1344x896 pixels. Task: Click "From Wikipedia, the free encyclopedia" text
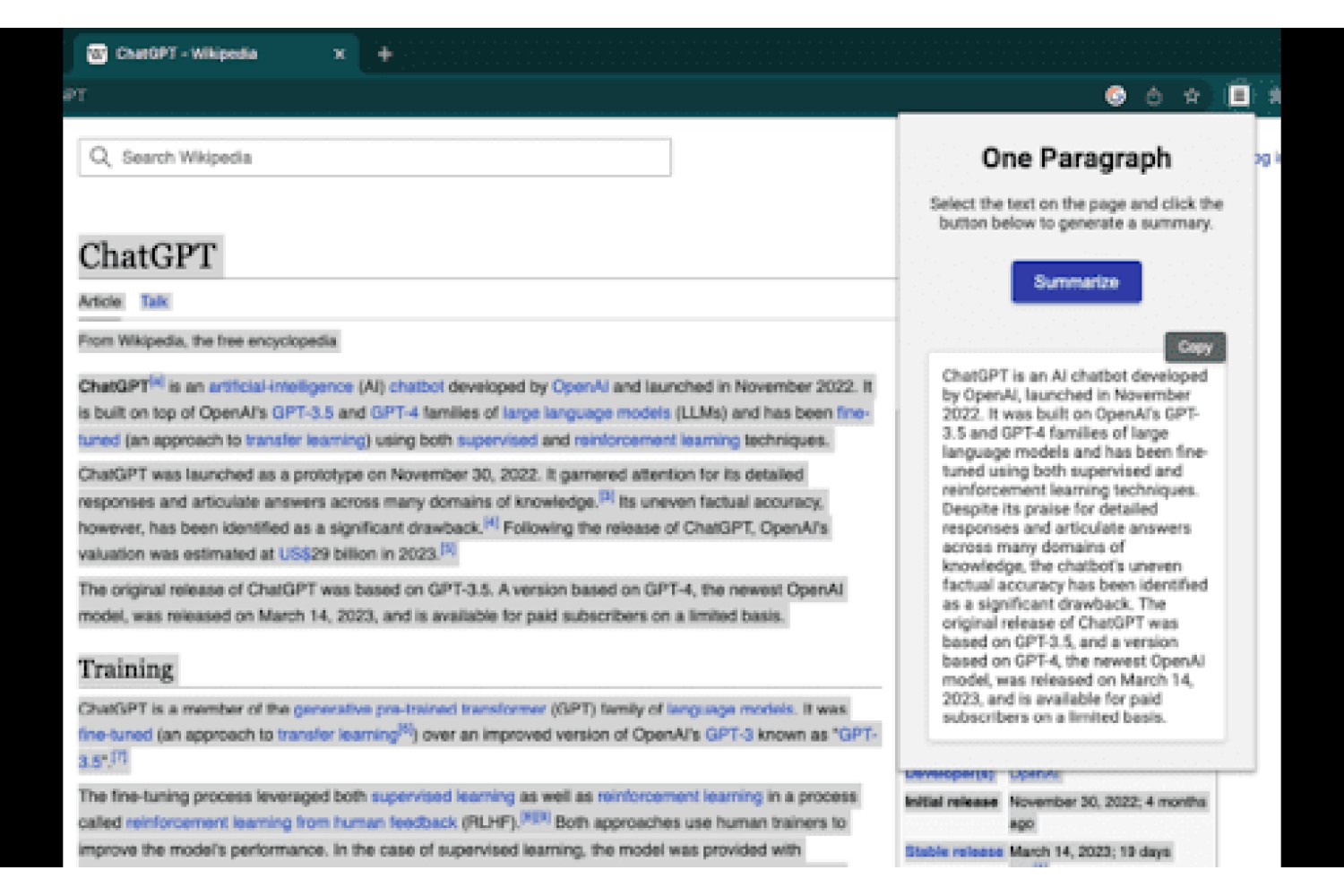208,341
